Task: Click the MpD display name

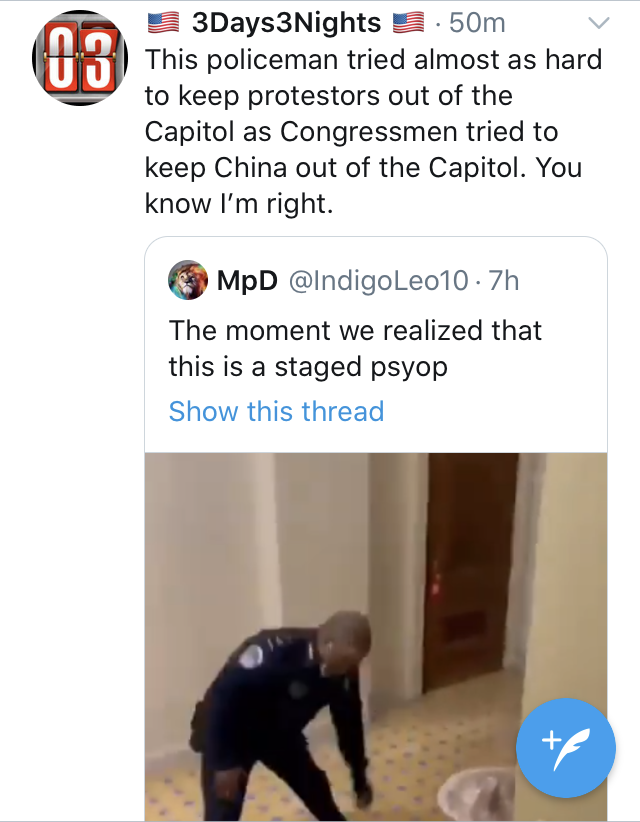Action: (x=247, y=280)
